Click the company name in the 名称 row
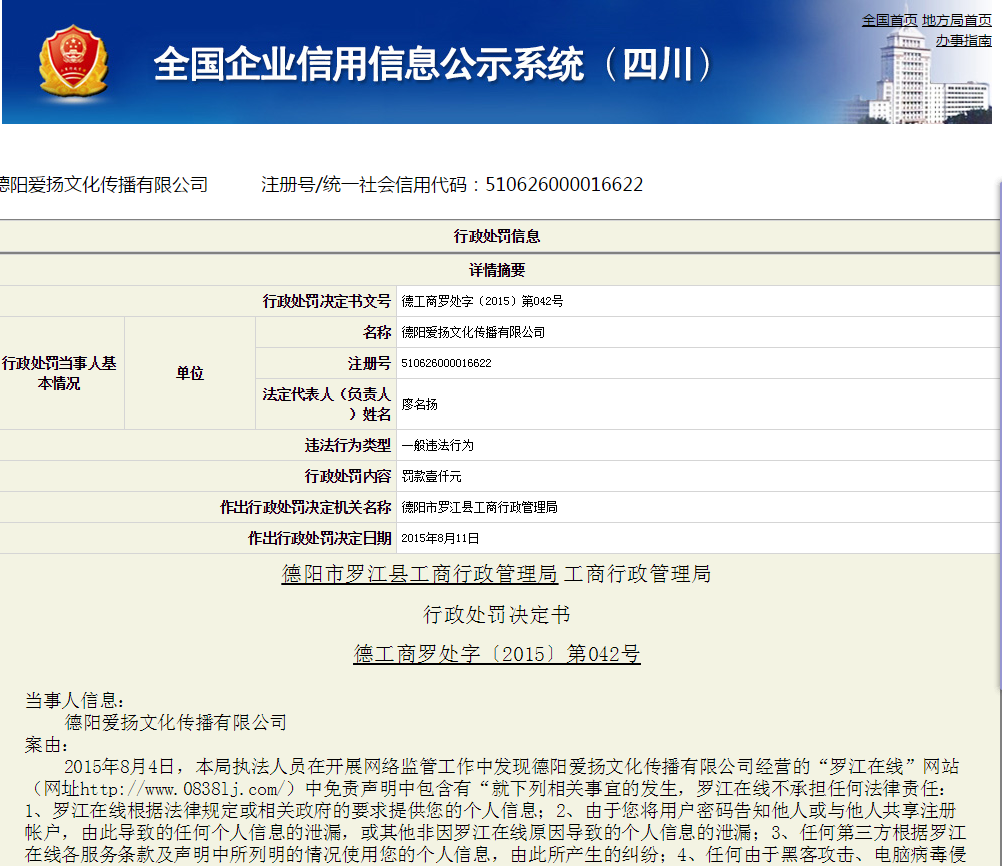Image resolution: width=1002 pixels, height=866 pixels. [x=473, y=332]
